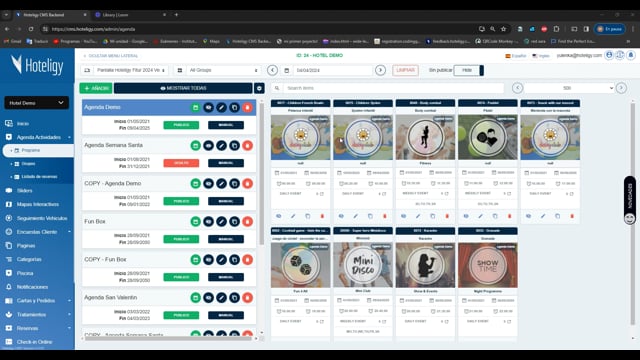Go to previous date with left arrow
This screenshot has width=640, height=360.
(272, 70)
